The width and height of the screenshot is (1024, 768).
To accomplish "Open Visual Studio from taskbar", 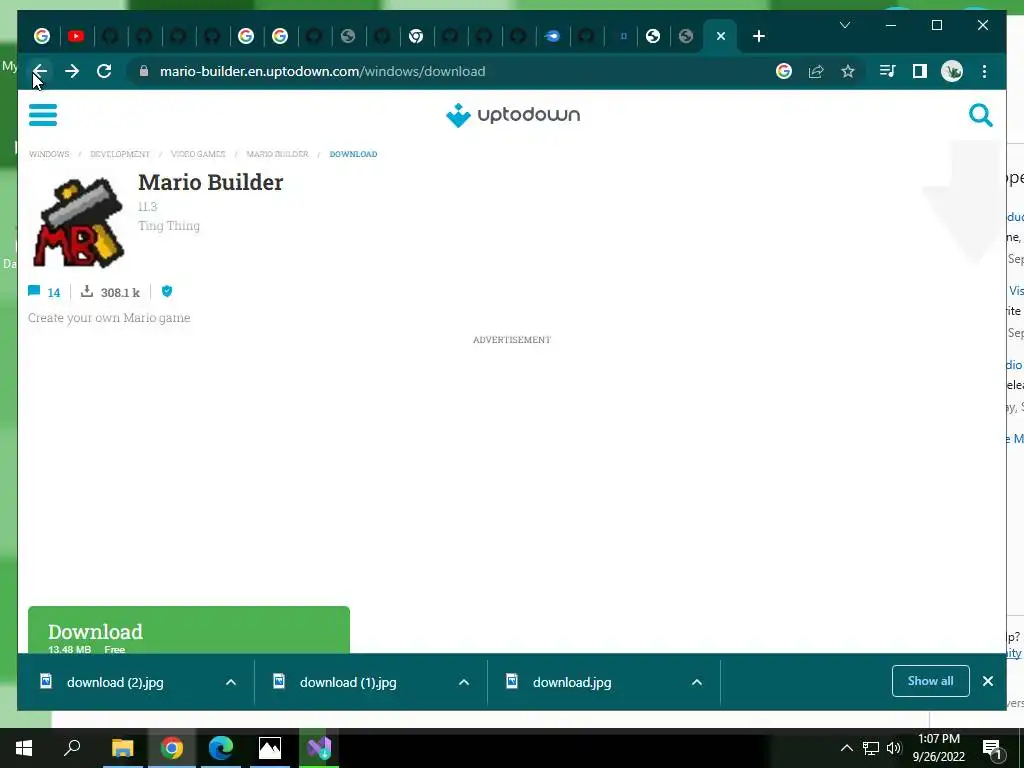I will 319,748.
